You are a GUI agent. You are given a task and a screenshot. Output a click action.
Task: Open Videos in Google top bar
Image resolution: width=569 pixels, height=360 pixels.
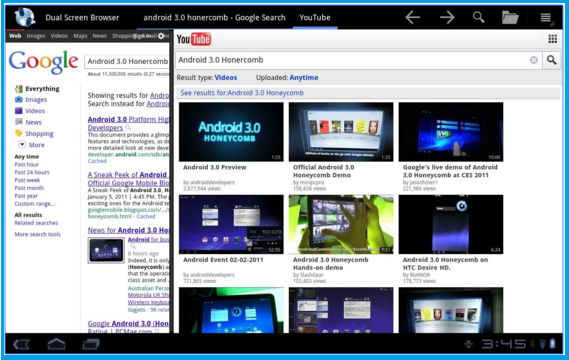59,36
